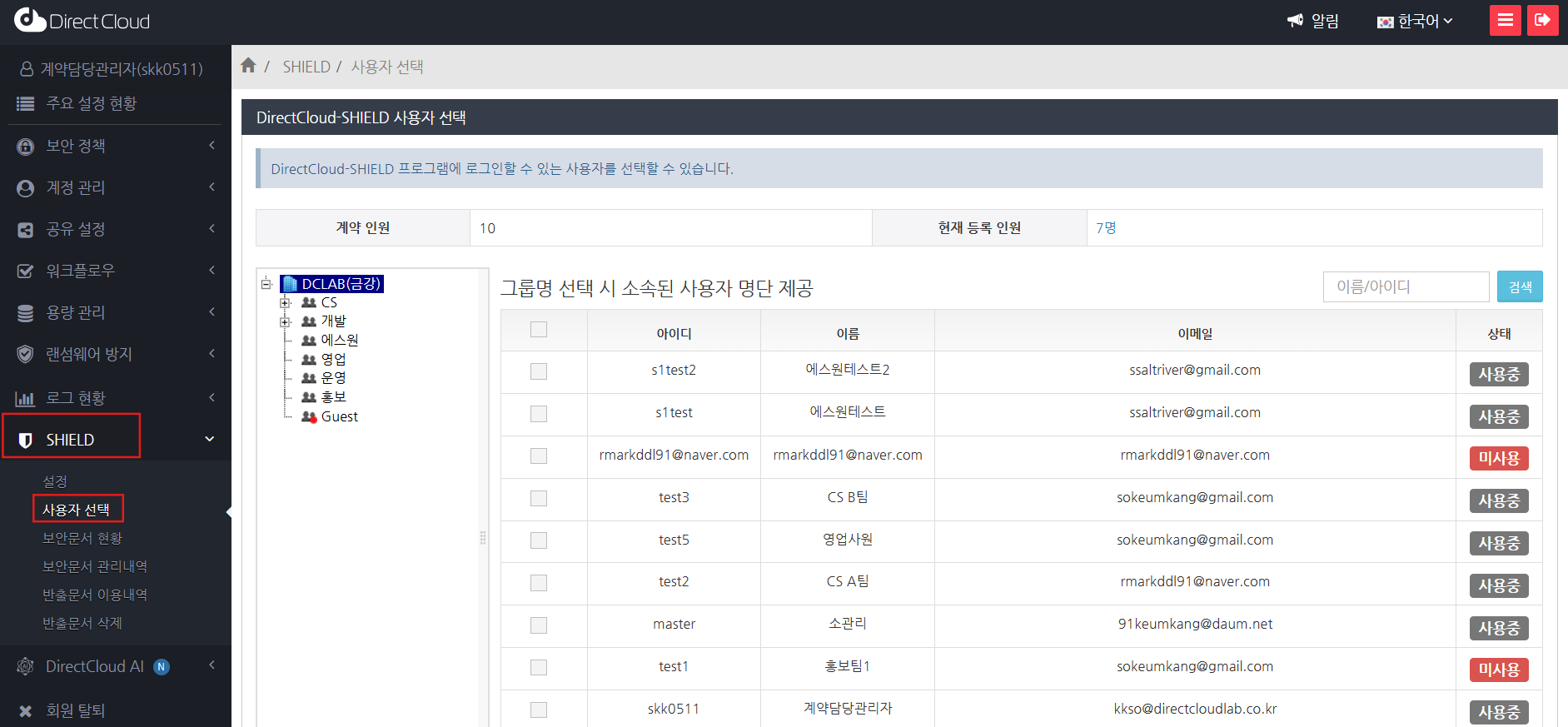This screenshot has height=727, width=1568.
Task: Open the 한국어 language dropdown
Action: point(1415,21)
